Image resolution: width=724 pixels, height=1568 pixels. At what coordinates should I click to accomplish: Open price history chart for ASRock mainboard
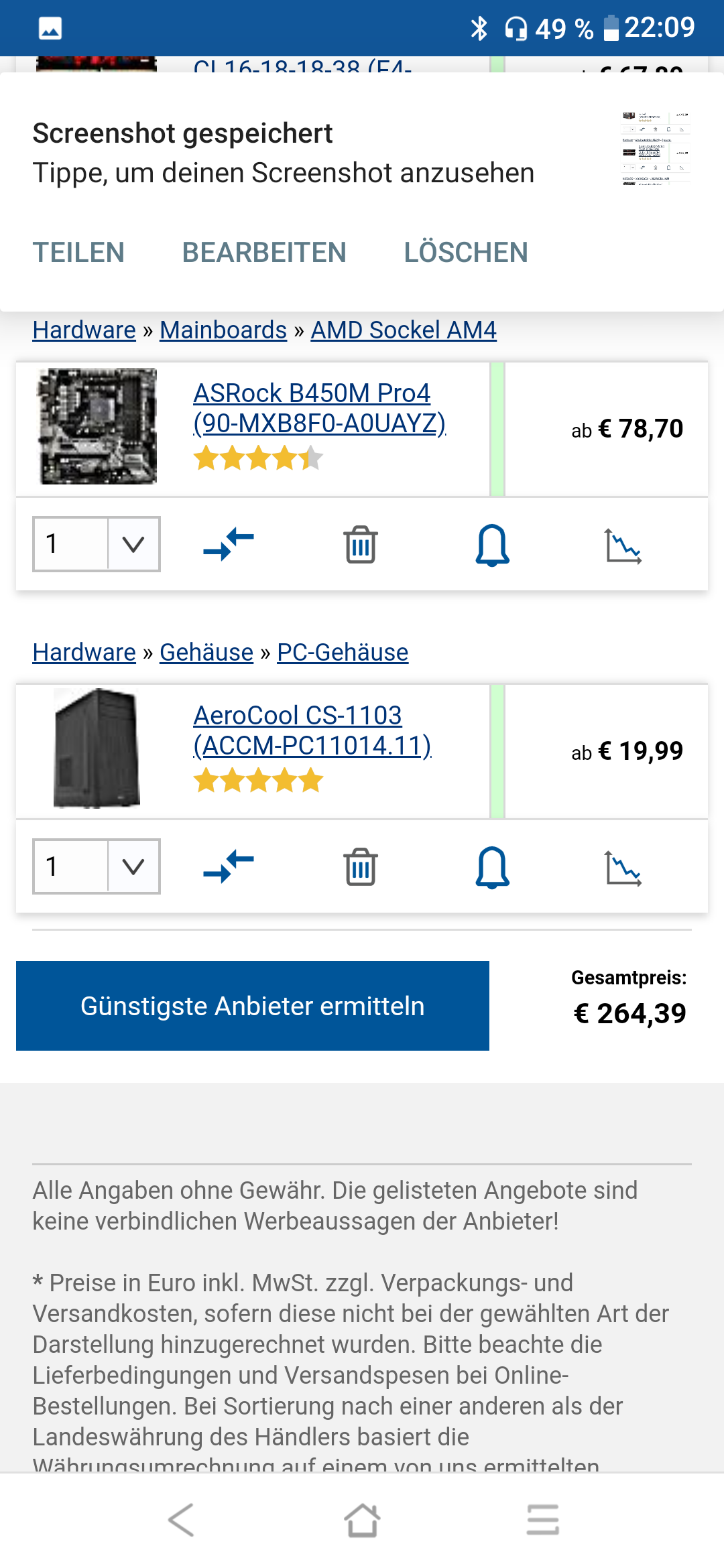pos(623,546)
